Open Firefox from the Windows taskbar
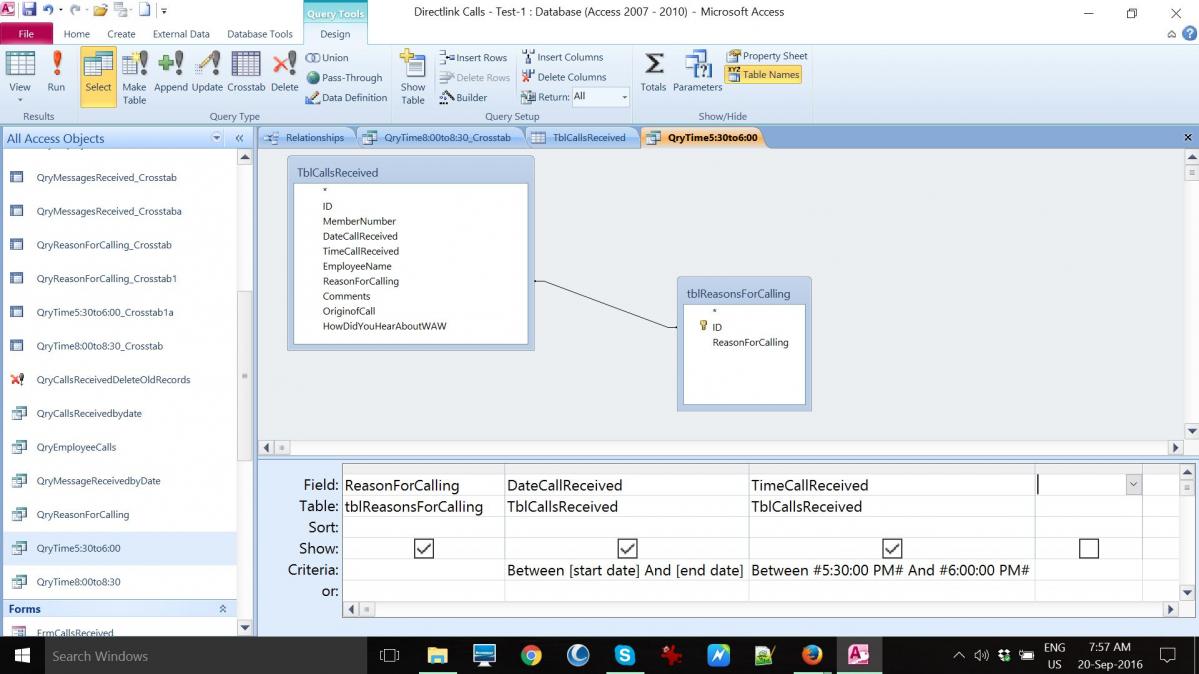The height and width of the screenshot is (674, 1199). [x=811, y=656]
